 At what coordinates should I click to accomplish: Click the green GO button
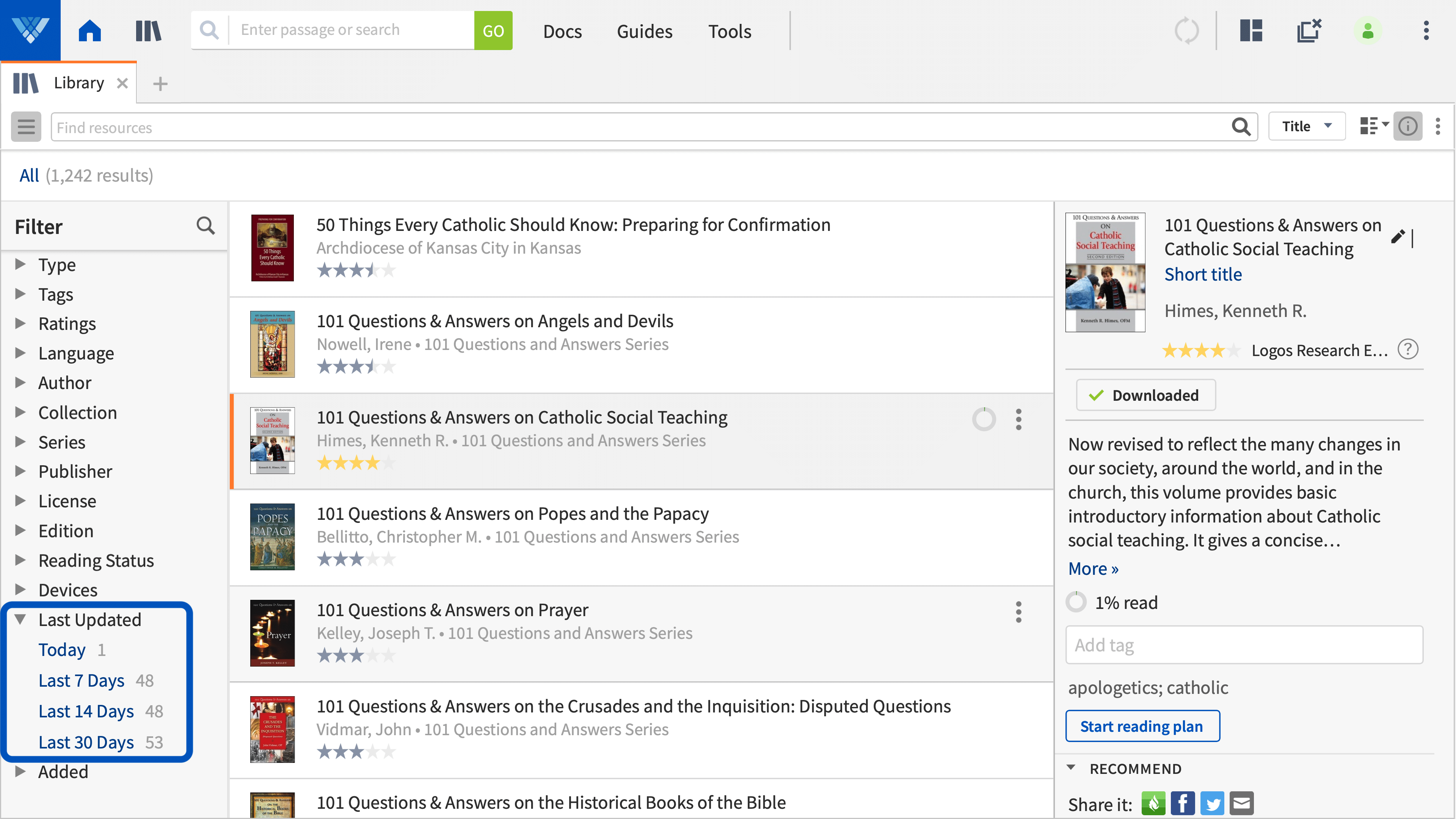493,30
